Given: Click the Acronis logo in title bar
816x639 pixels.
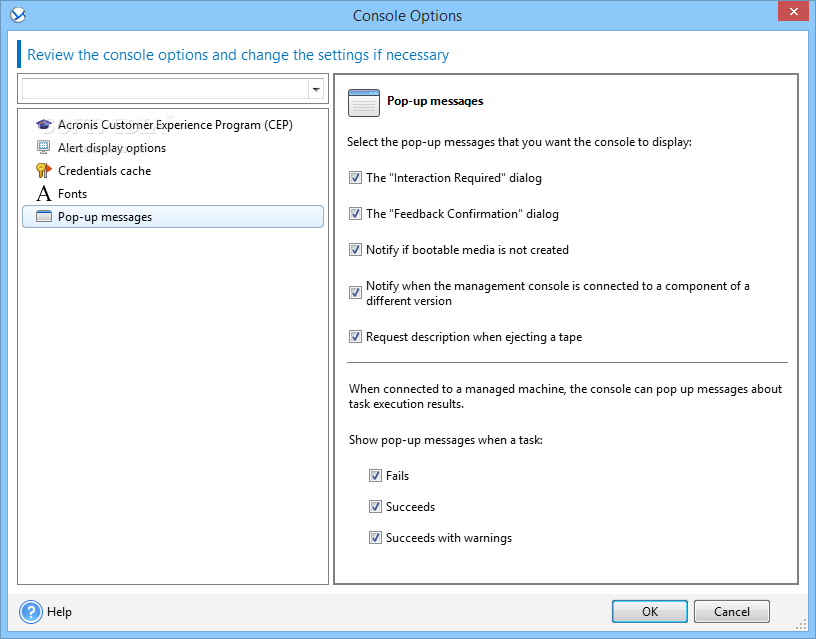Looking at the screenshot, I should (x=17, y=15).
